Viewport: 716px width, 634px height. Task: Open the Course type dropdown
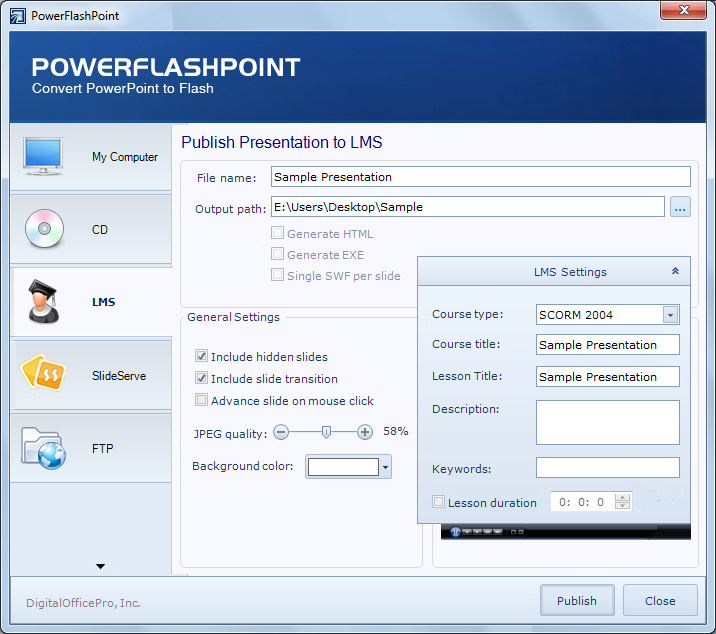tap(670, 315)
